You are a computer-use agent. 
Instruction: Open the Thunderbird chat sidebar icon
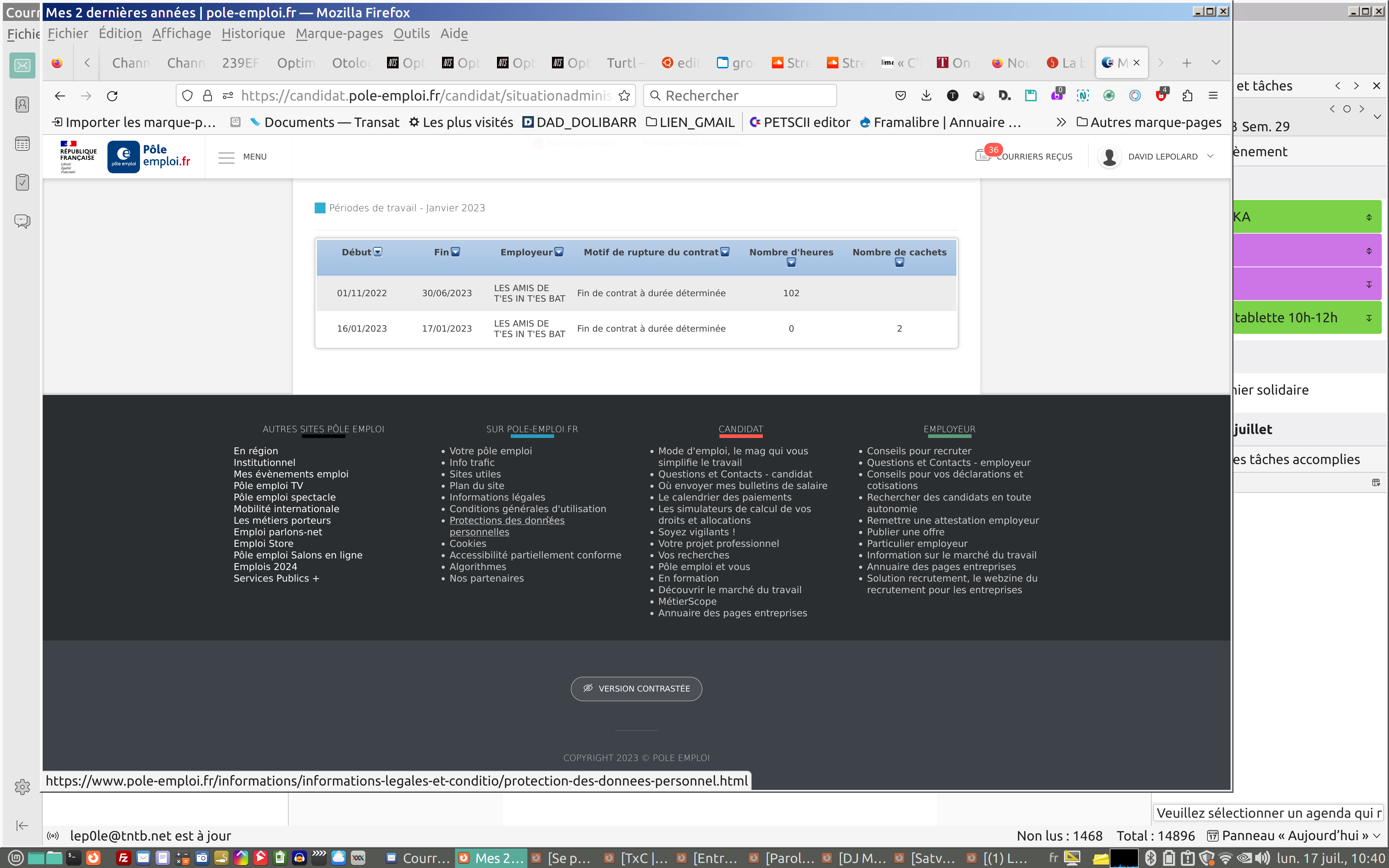pos(22,221)
